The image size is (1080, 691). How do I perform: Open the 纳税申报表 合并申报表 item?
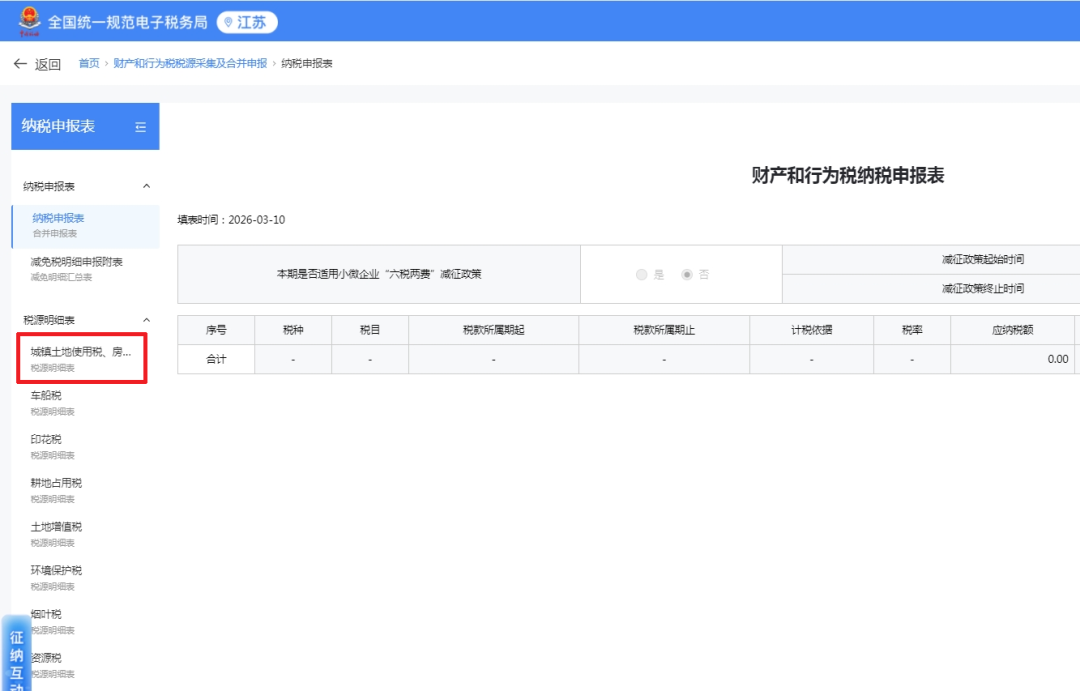pyautogui.click(x=85, y=226)
